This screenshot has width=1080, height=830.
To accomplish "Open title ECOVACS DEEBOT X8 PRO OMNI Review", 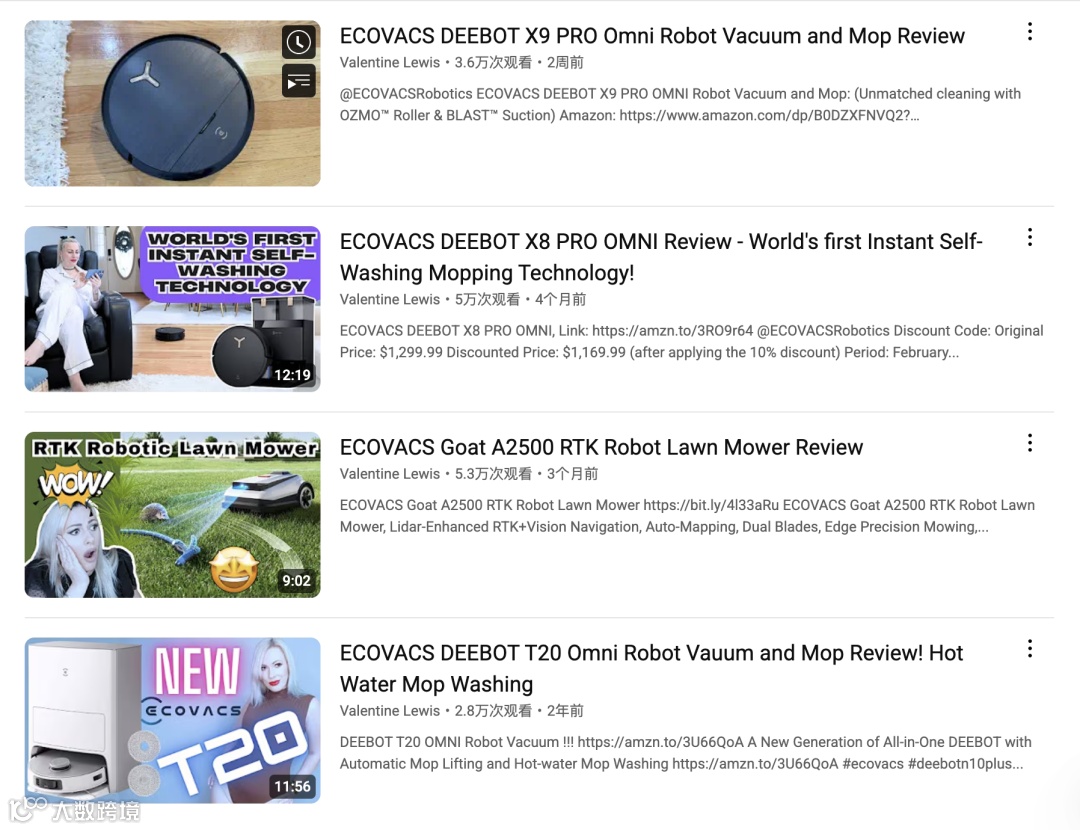I will point(661,257).
